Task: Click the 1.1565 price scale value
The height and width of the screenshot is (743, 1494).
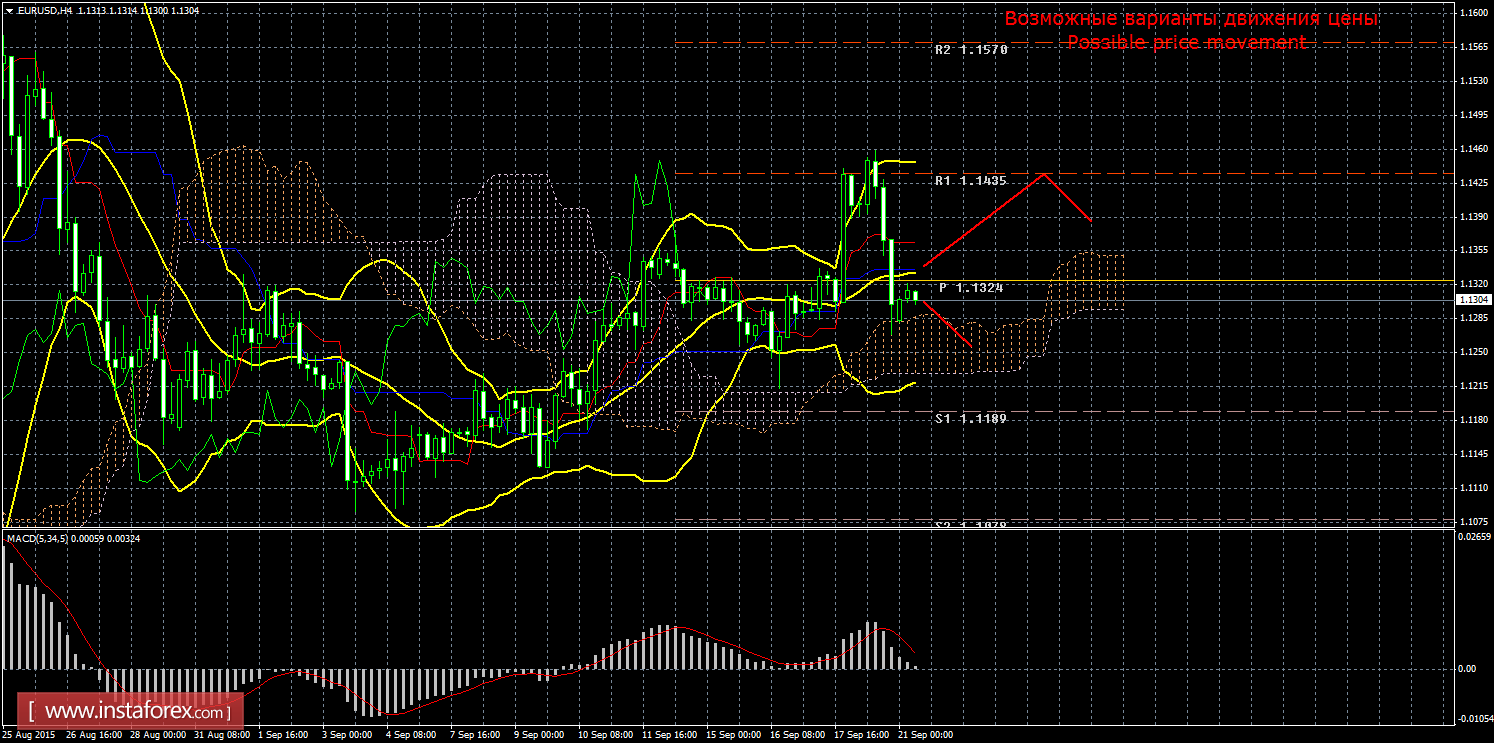Action: click(1473, 47)
